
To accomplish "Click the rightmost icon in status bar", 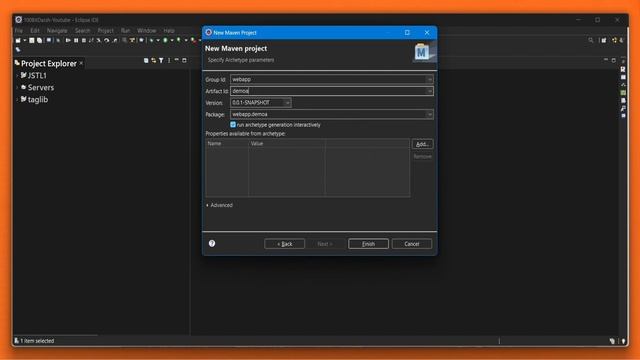I will [x=624, y=341].
